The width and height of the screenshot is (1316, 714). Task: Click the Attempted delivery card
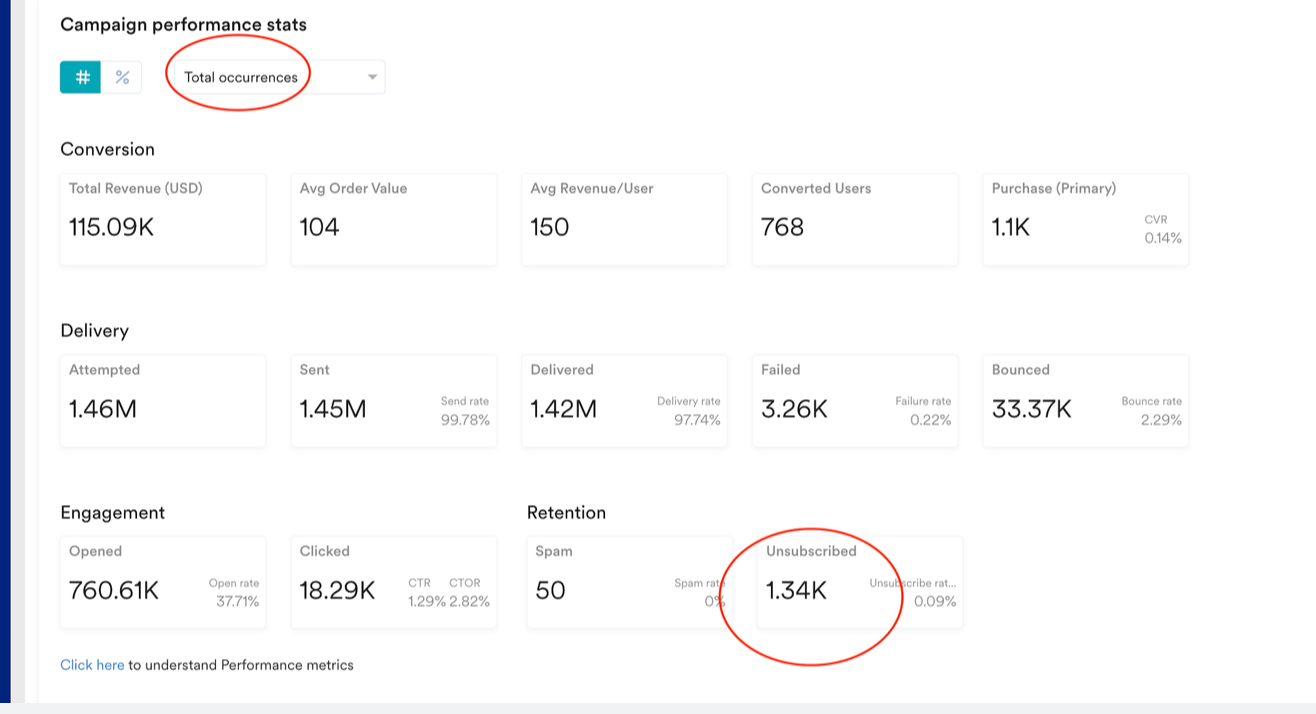pos(163,400)
